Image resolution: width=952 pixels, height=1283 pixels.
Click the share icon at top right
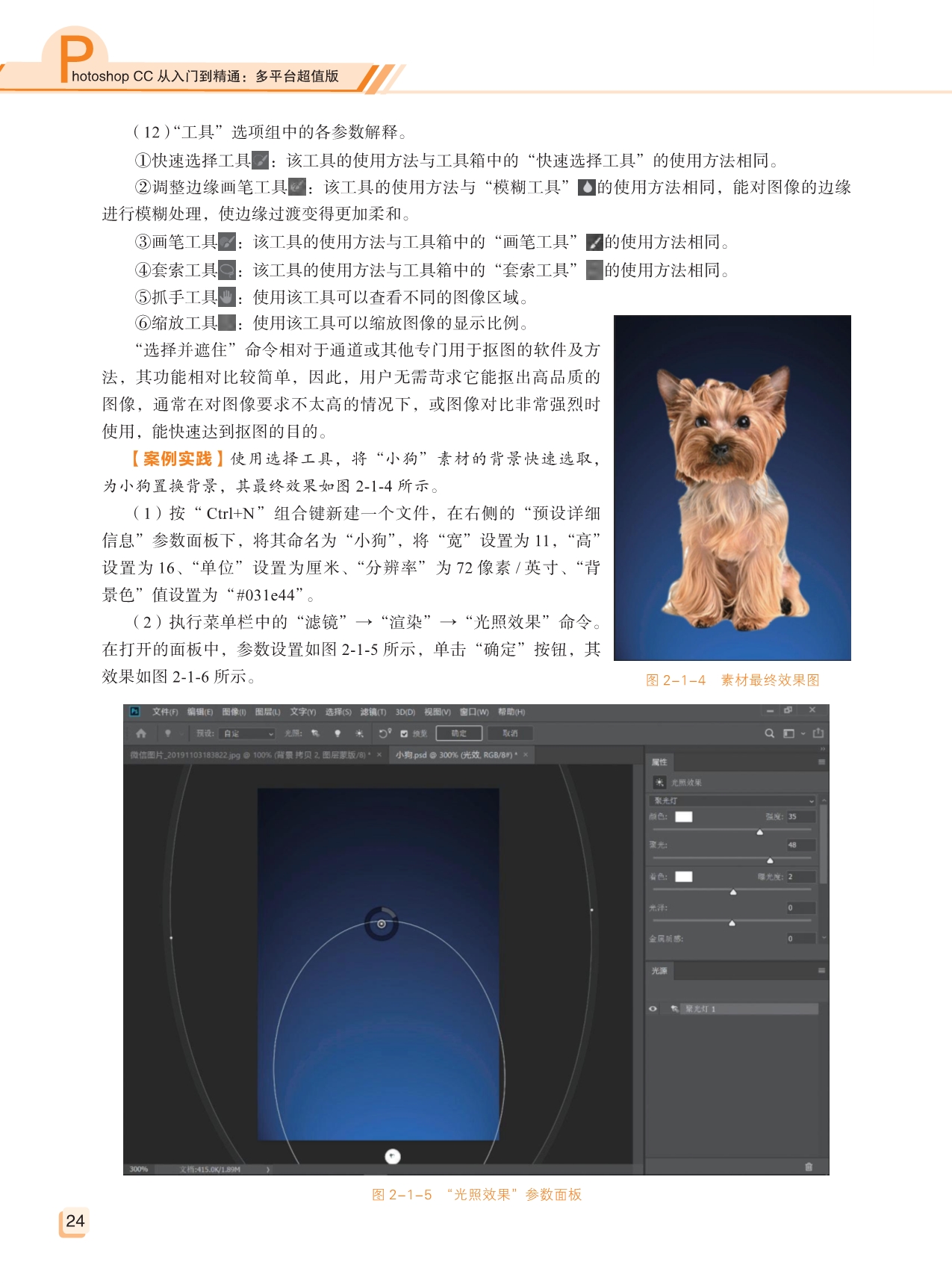pyautogui.click(x=818, y=733)
